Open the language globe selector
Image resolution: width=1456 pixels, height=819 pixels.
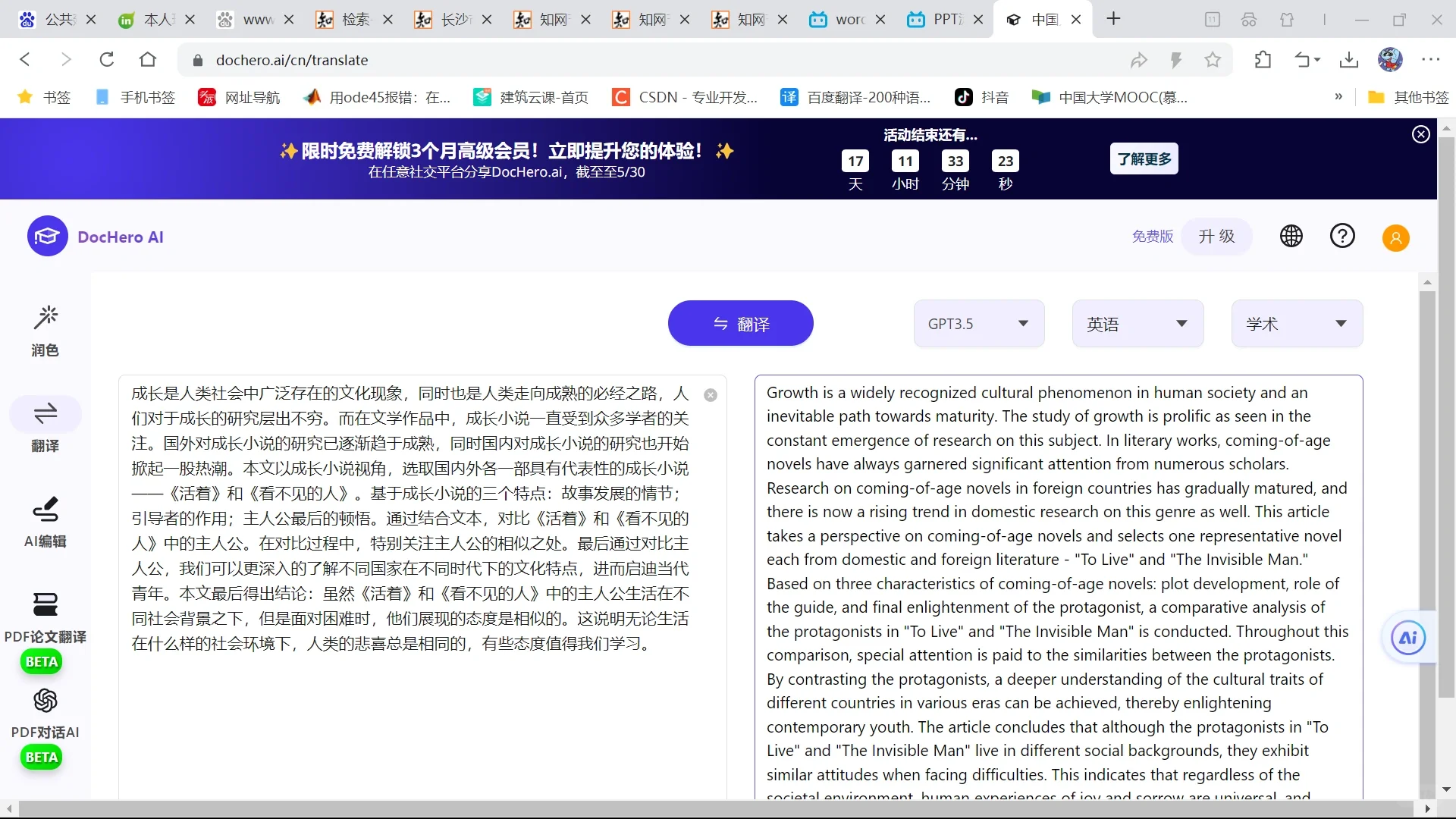coord(1291,236)
